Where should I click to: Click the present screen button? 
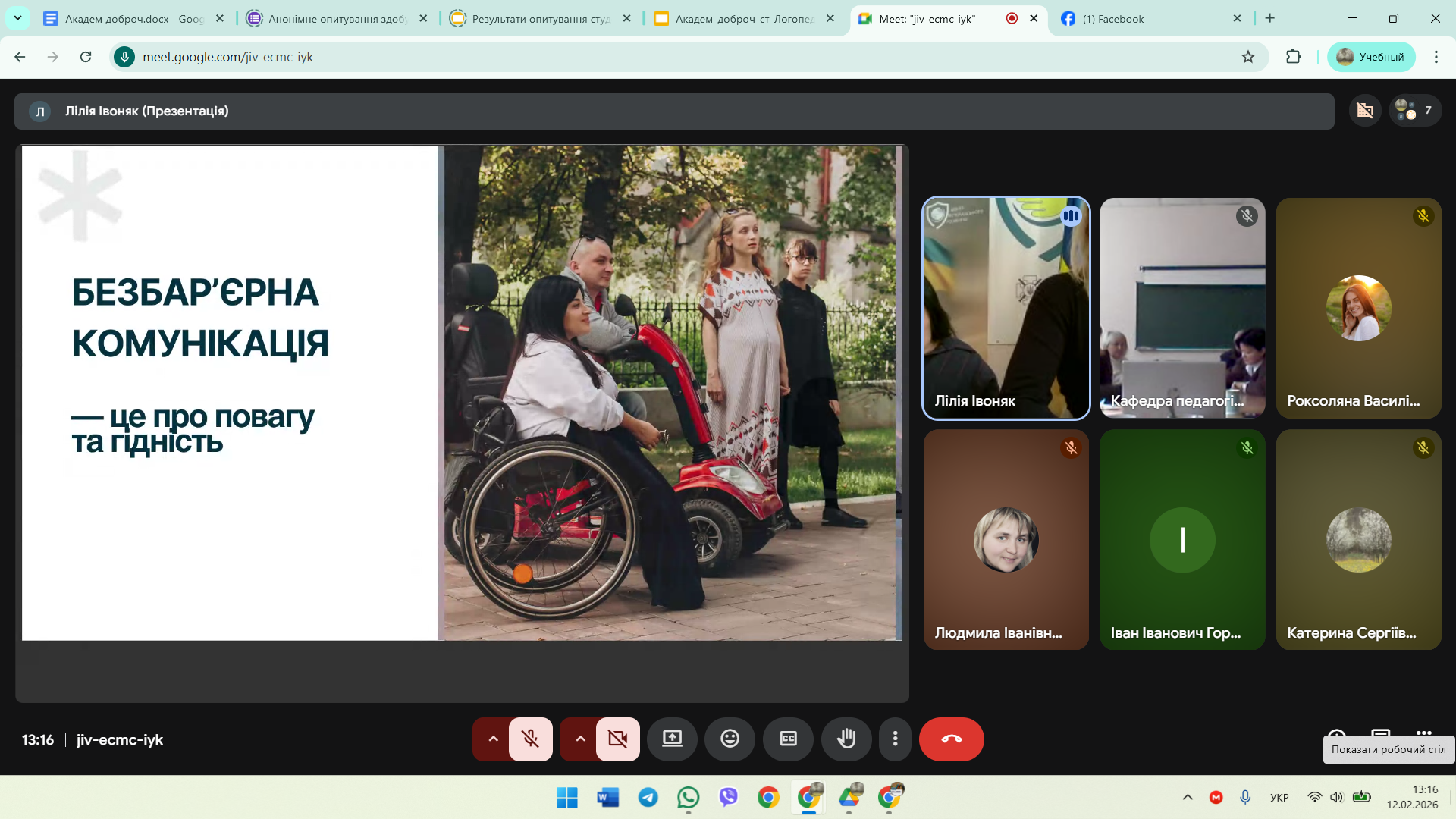(672, 739)
